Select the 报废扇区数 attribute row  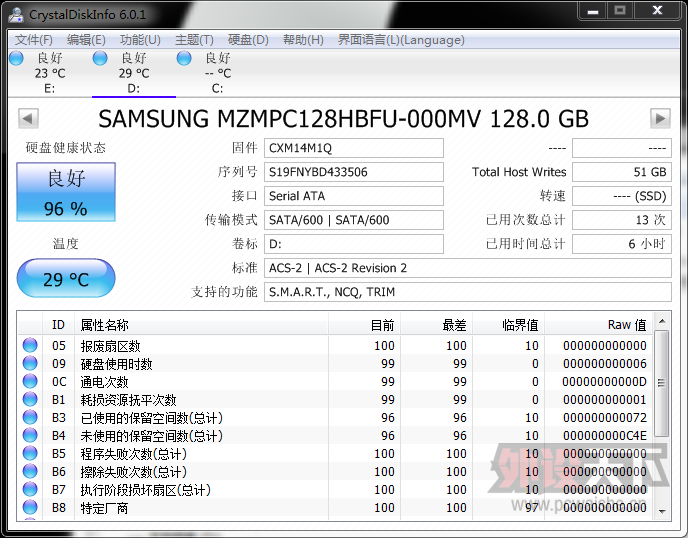point(335,345)
